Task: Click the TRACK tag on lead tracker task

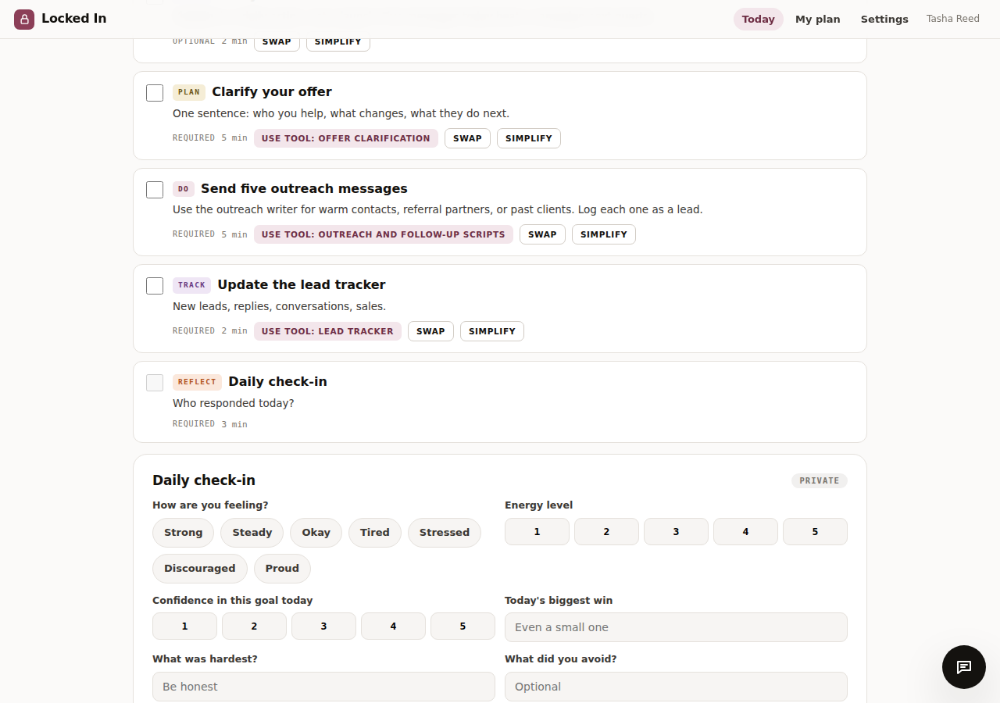Action: 191,286
